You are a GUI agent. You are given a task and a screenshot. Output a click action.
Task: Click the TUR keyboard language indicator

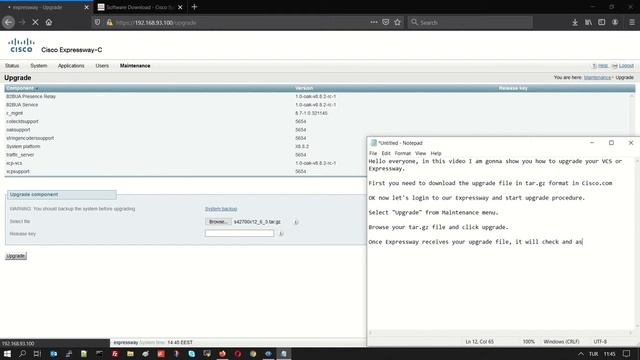click(593, 354)
